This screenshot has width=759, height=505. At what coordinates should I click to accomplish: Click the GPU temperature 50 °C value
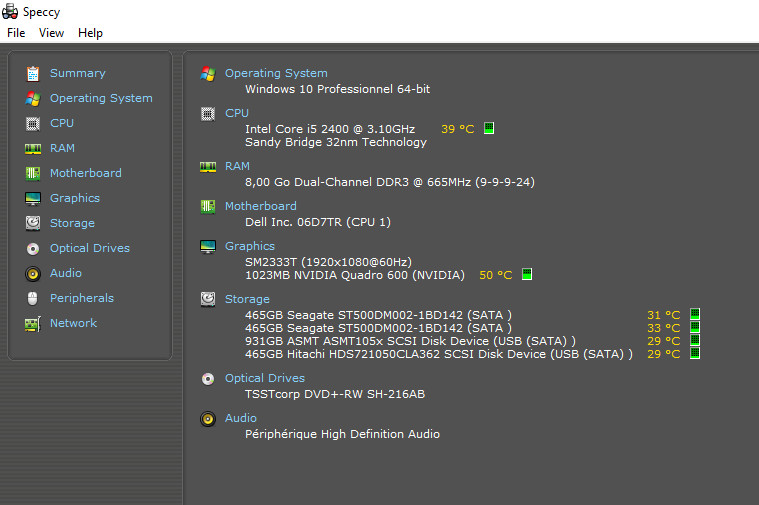click(x=496, y=275)
